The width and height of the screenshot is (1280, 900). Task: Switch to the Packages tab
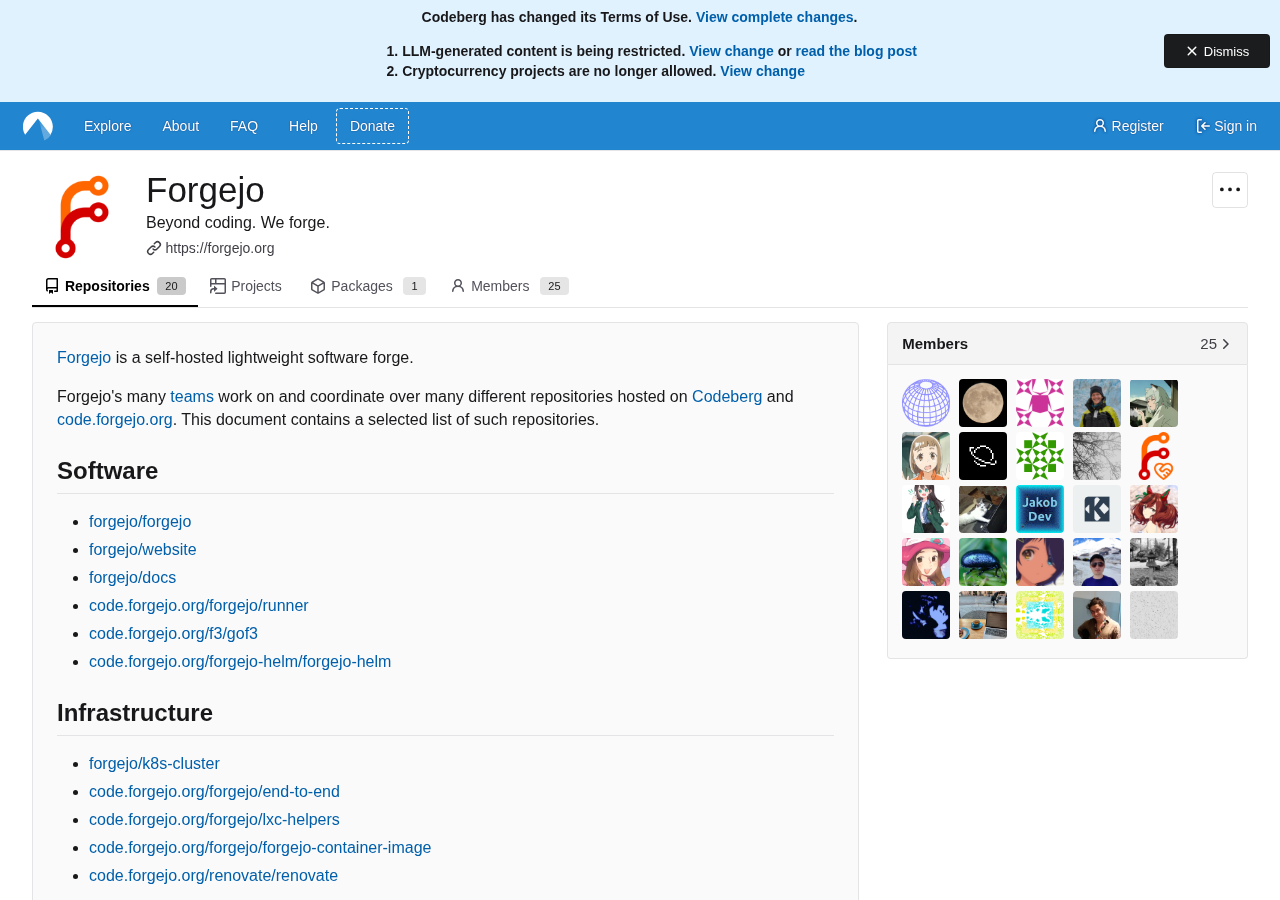[x=368, y=286]
